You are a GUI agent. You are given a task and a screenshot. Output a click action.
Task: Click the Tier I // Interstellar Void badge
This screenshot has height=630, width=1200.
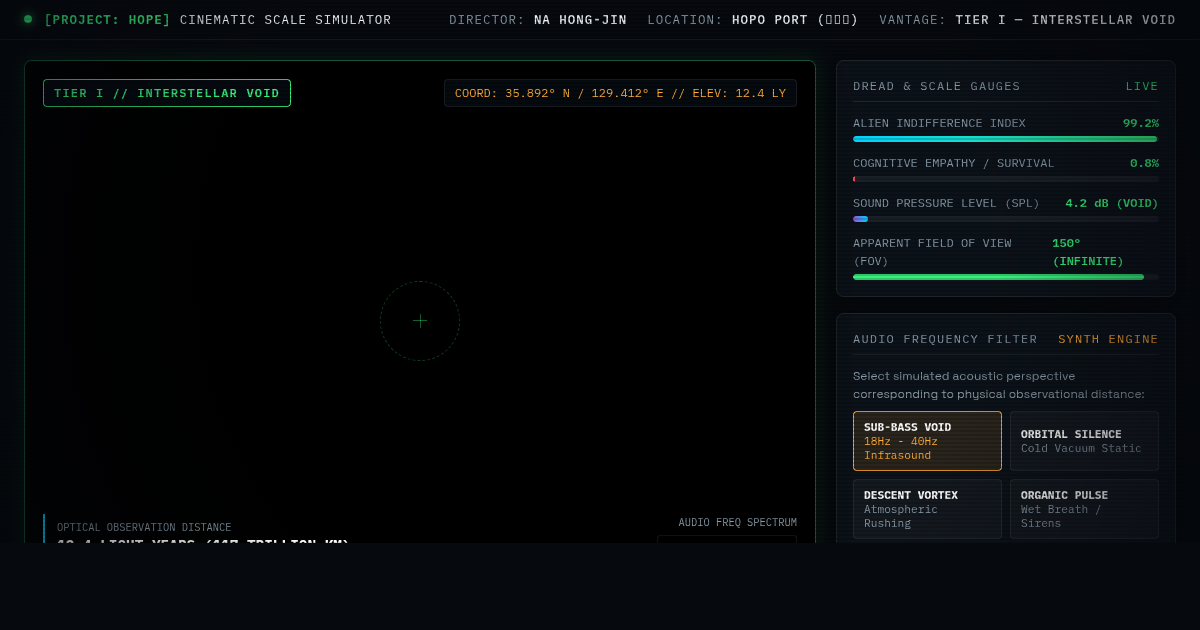coord(167,93)
